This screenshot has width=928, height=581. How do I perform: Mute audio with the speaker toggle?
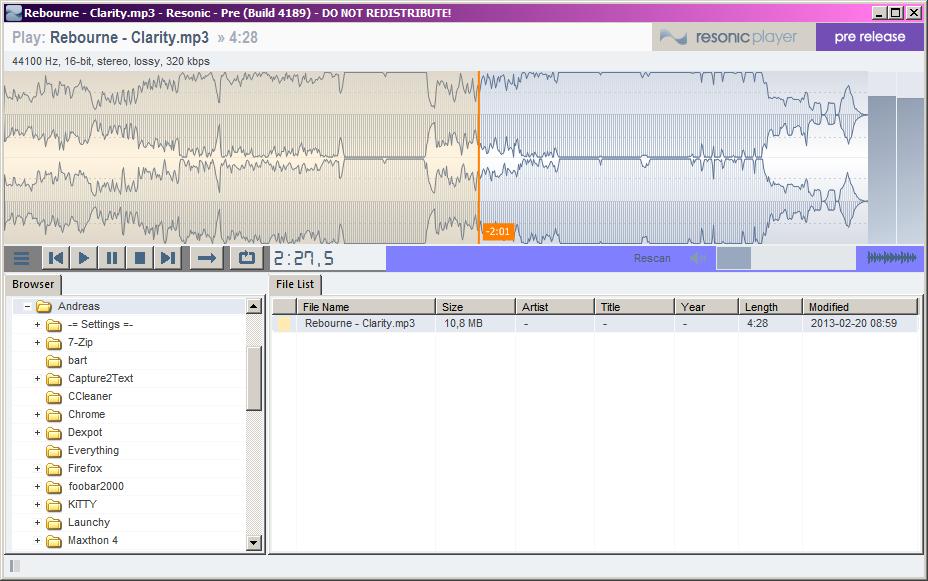697,258
